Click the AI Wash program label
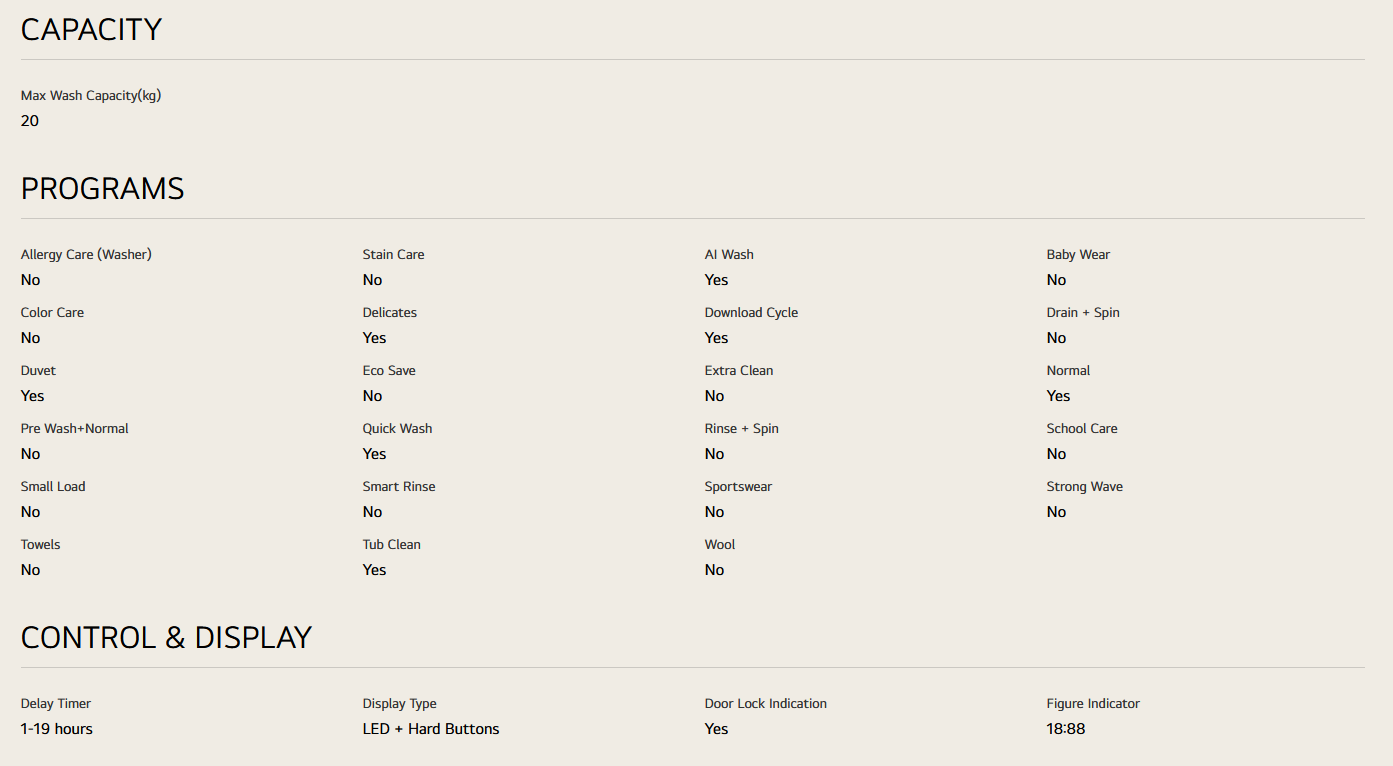 click(729, 255)
